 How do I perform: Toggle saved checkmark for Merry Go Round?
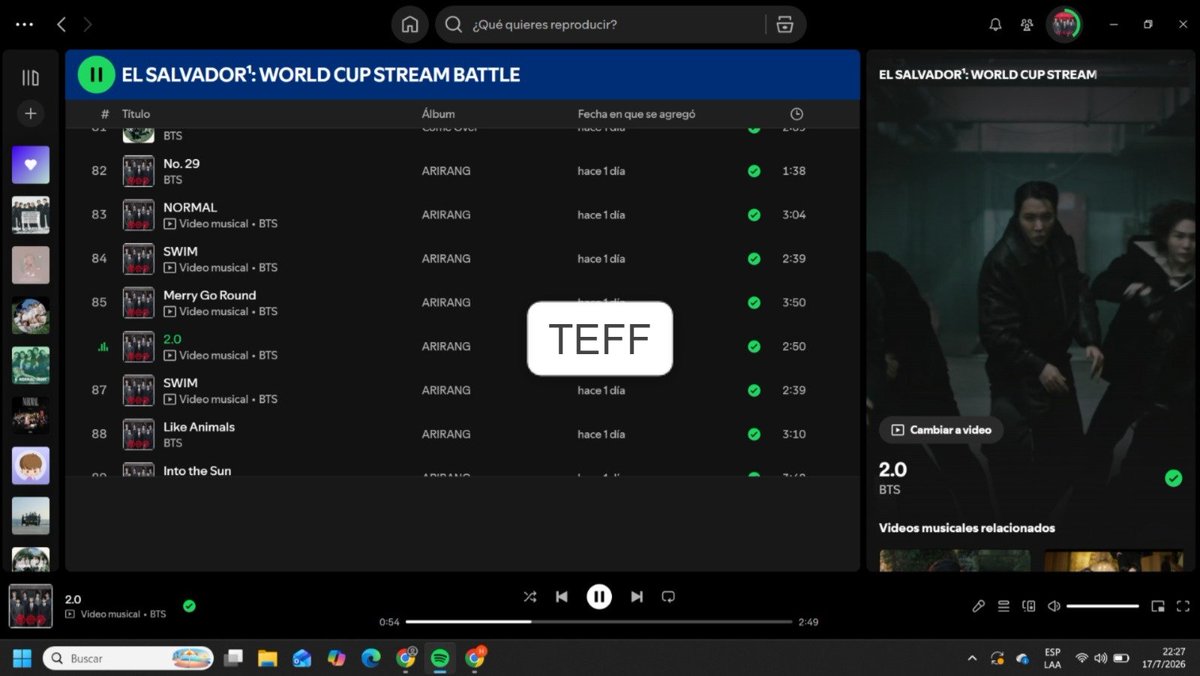pos(754,303)
